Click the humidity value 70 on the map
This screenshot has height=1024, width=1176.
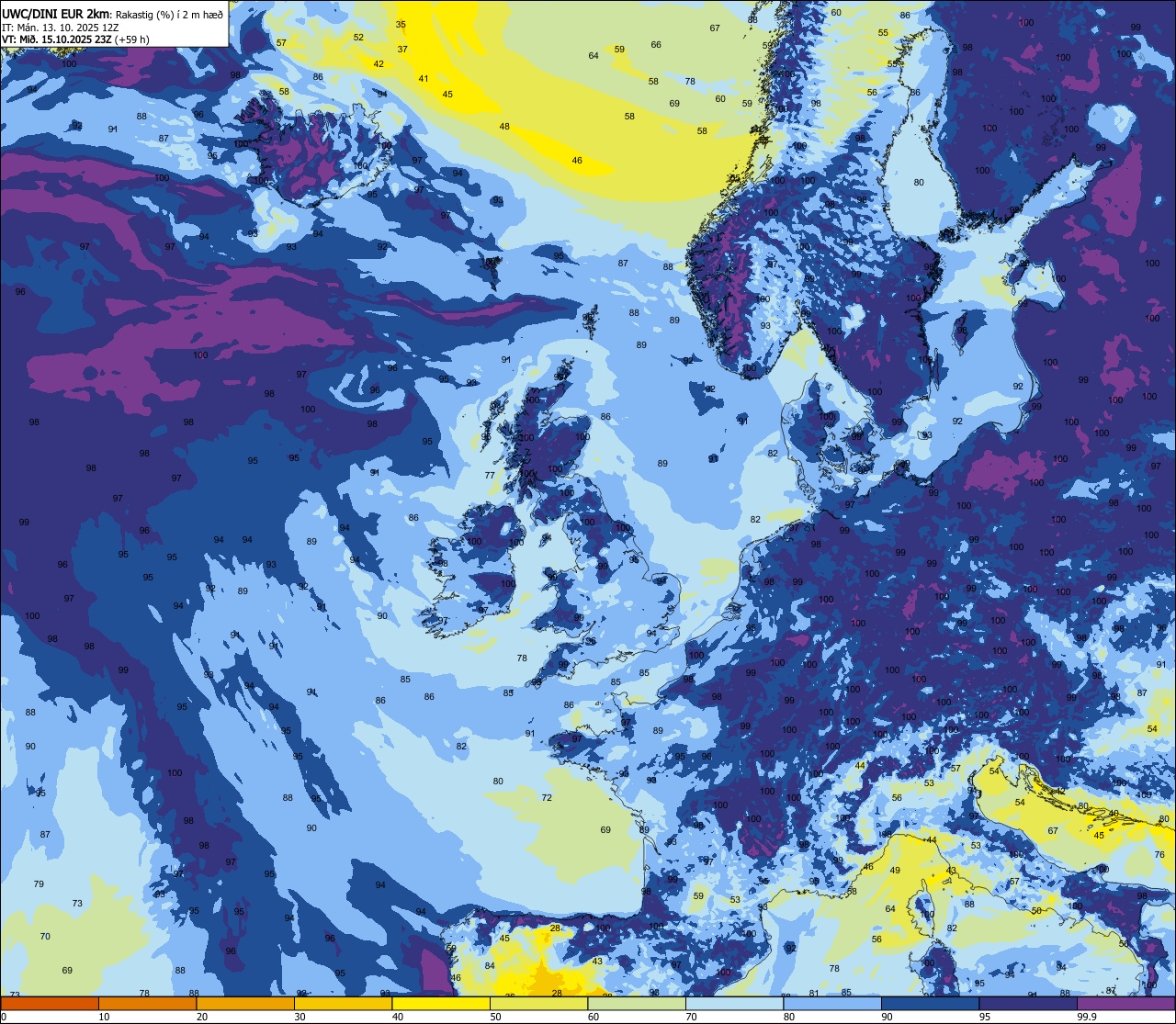(45, 936)
